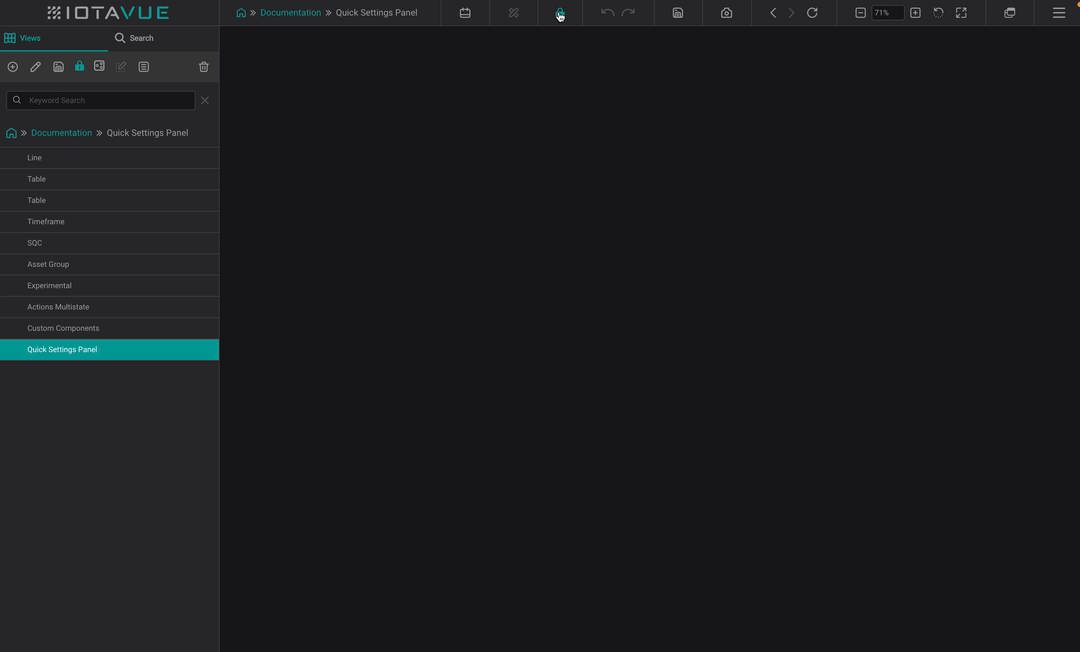Viewport: 1080px width, 652px height.
Task: Click the home icon in top breadcrumb
Action: click(241, 12)
